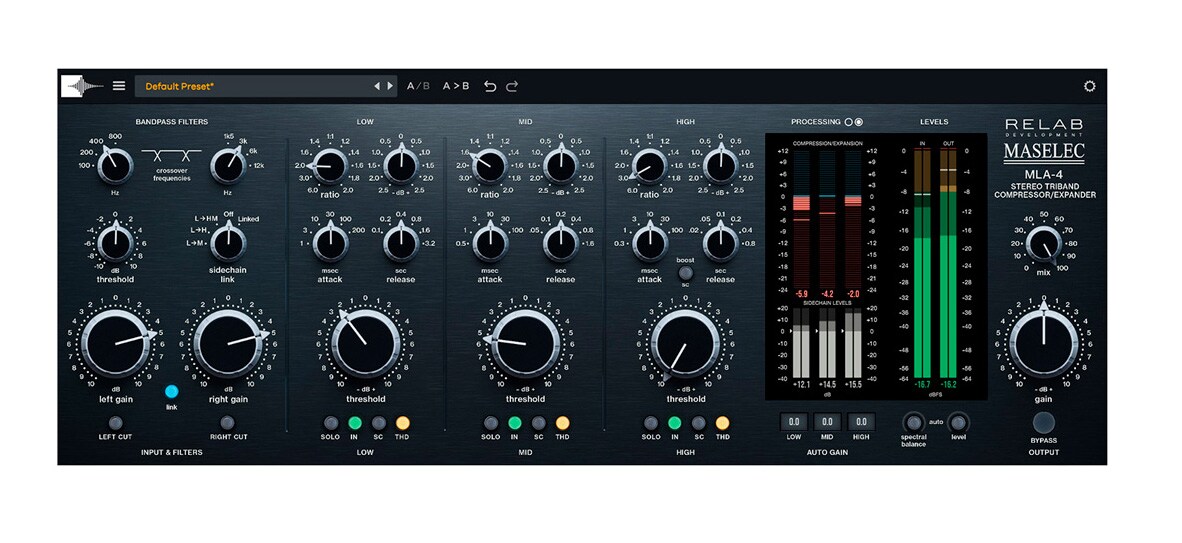The height and width of the screenshot is (543, 1182).
Task: Toggle auto spectral balance button
Action: coord(914,422)
